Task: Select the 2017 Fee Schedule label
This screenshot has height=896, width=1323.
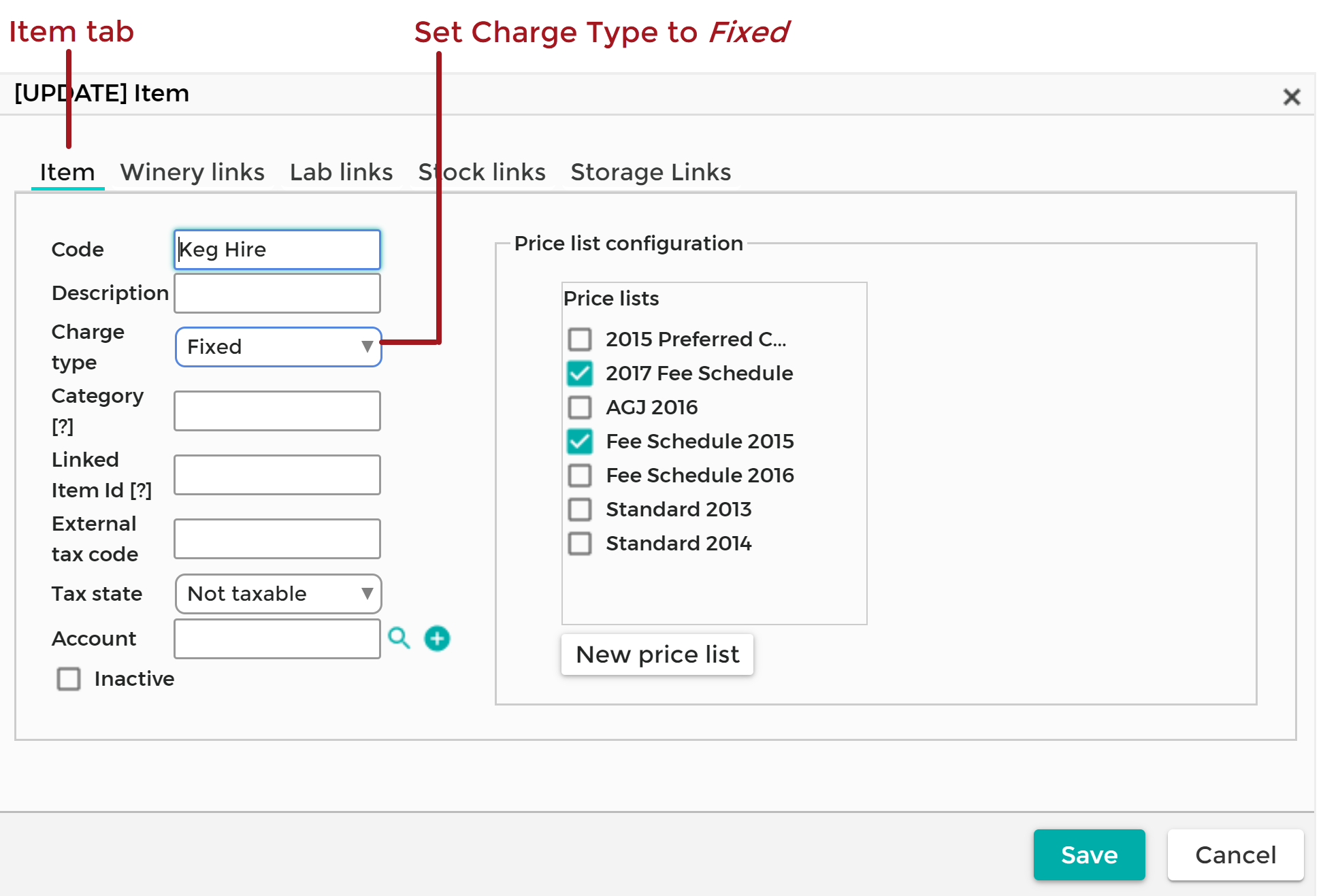Action: (x=700, y=373)
